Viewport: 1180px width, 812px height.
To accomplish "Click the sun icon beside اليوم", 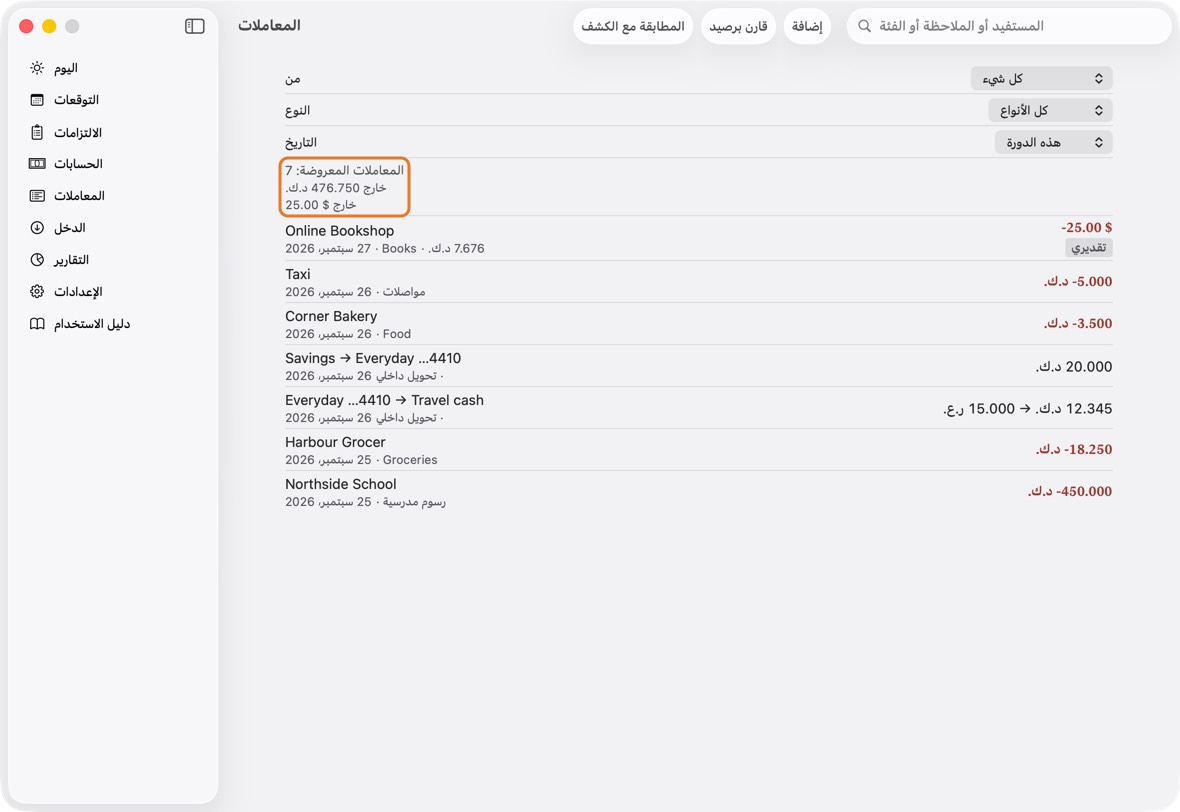I will click(37, 68).
